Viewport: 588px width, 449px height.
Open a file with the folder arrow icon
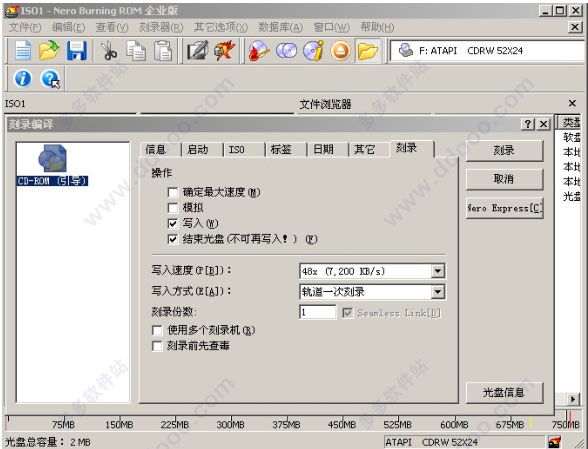(49, 51)
